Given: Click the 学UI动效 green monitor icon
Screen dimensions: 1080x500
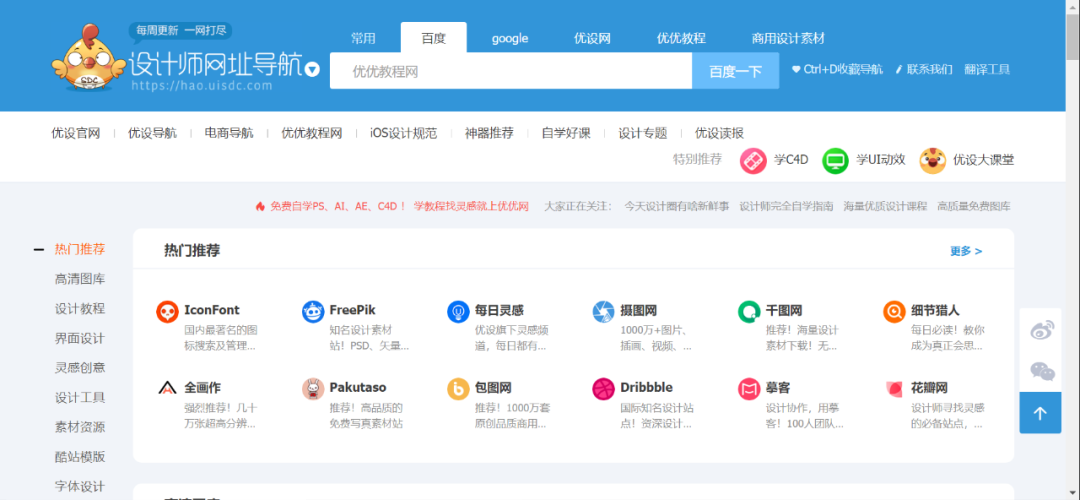Looking at the screenshot, I should 835,160.
